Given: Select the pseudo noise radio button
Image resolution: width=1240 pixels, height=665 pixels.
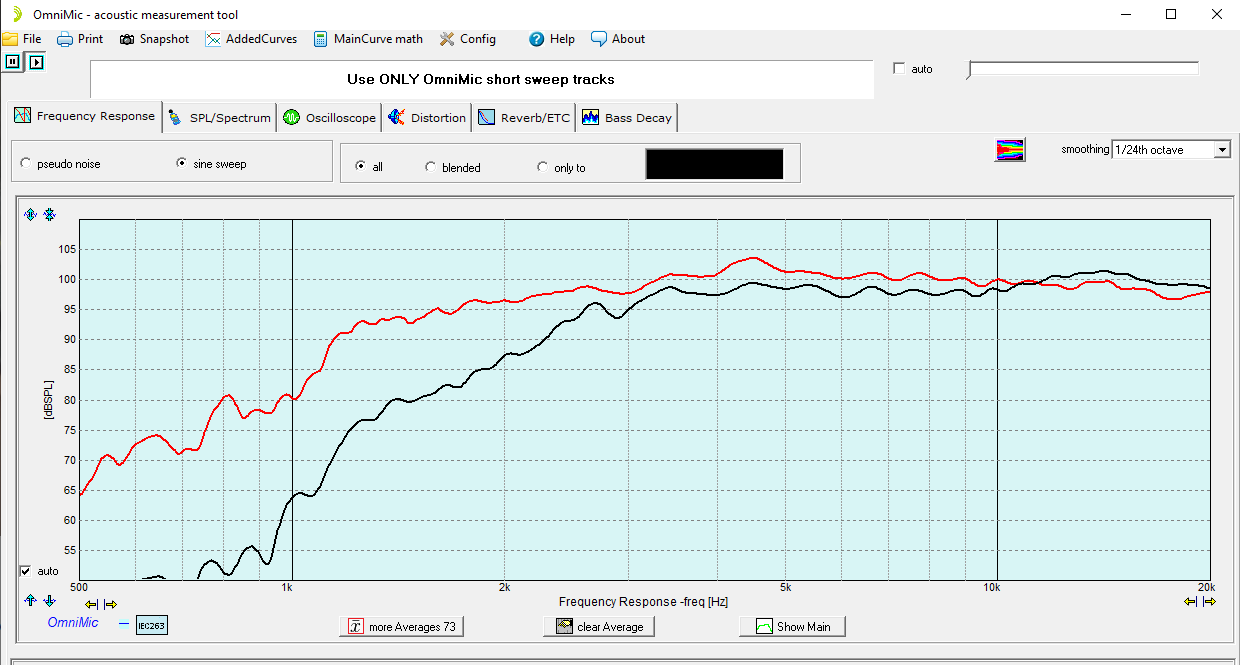Looking at the screenshot, I should (26, 163).
